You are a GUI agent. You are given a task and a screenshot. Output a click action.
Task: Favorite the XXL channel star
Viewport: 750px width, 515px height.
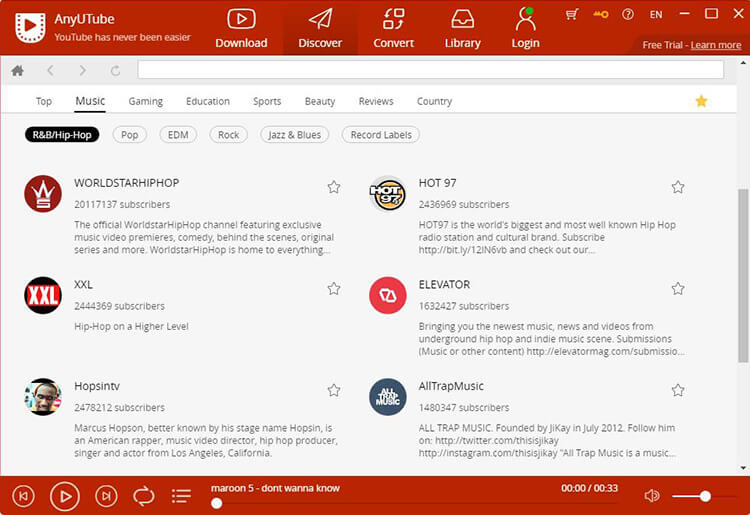point(334,288)
